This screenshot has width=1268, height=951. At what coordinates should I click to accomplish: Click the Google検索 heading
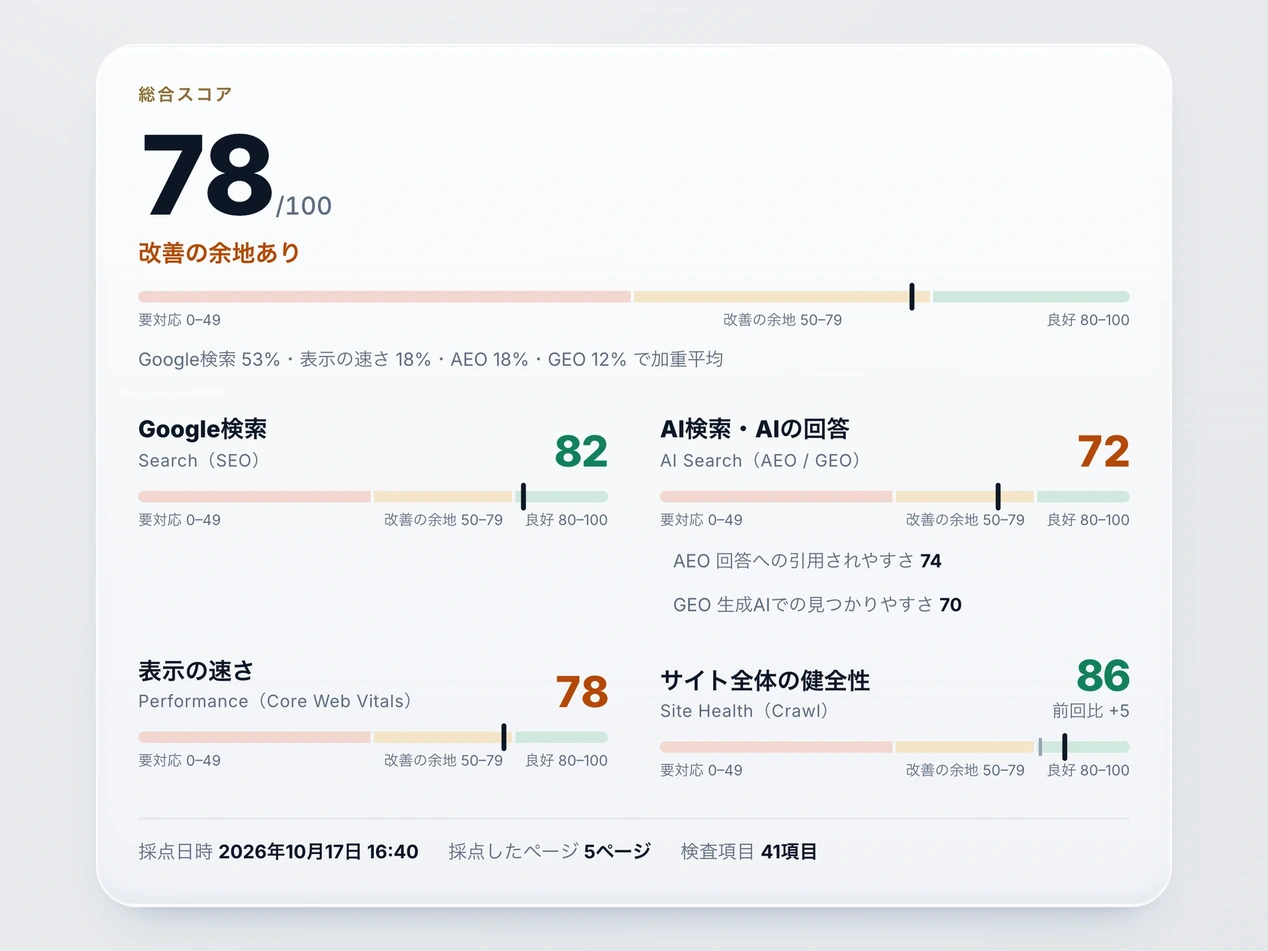pos(202,430)
